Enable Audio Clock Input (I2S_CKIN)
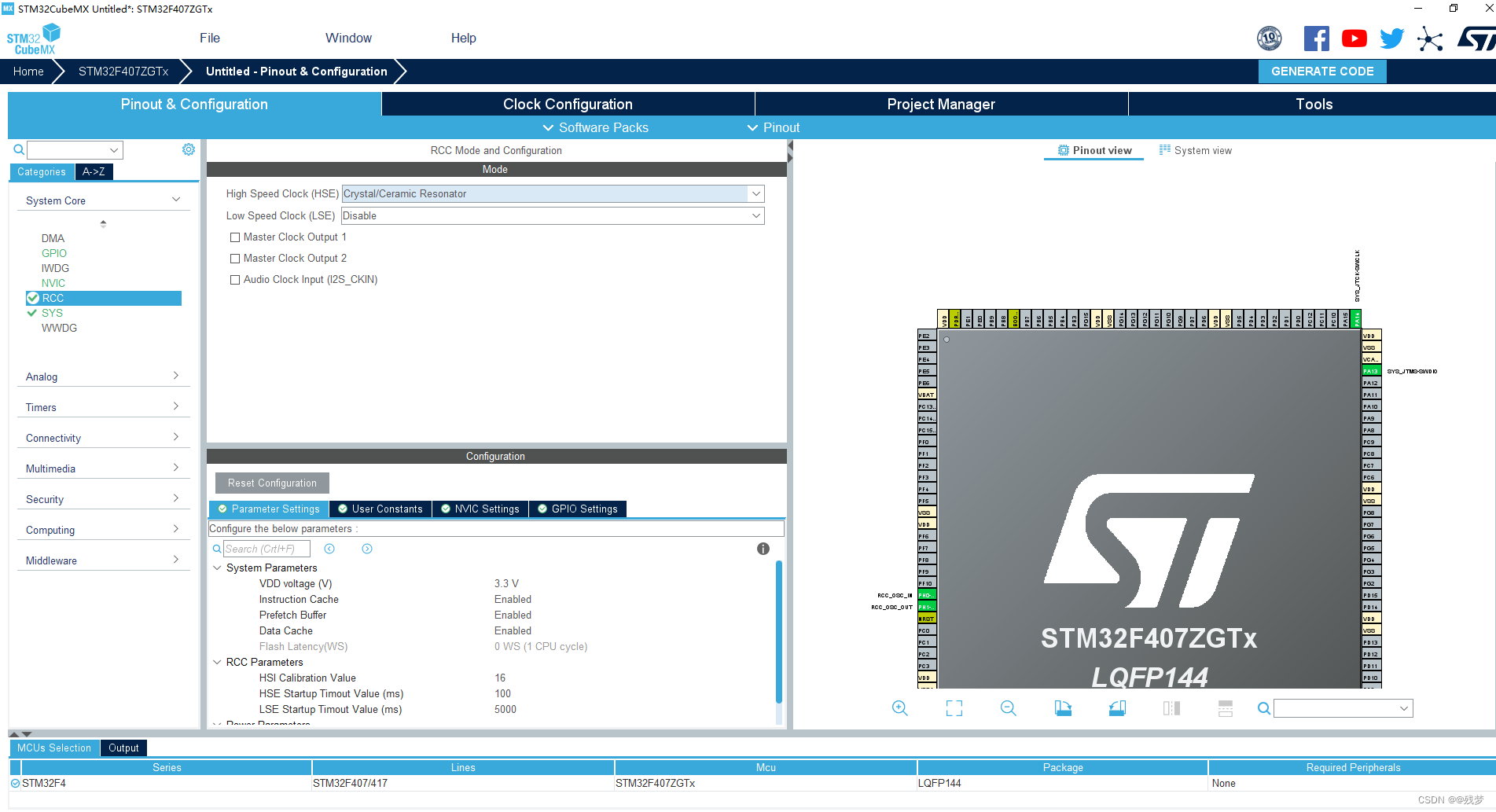Viewport: 1496px width, 812px height. point(234,280)
